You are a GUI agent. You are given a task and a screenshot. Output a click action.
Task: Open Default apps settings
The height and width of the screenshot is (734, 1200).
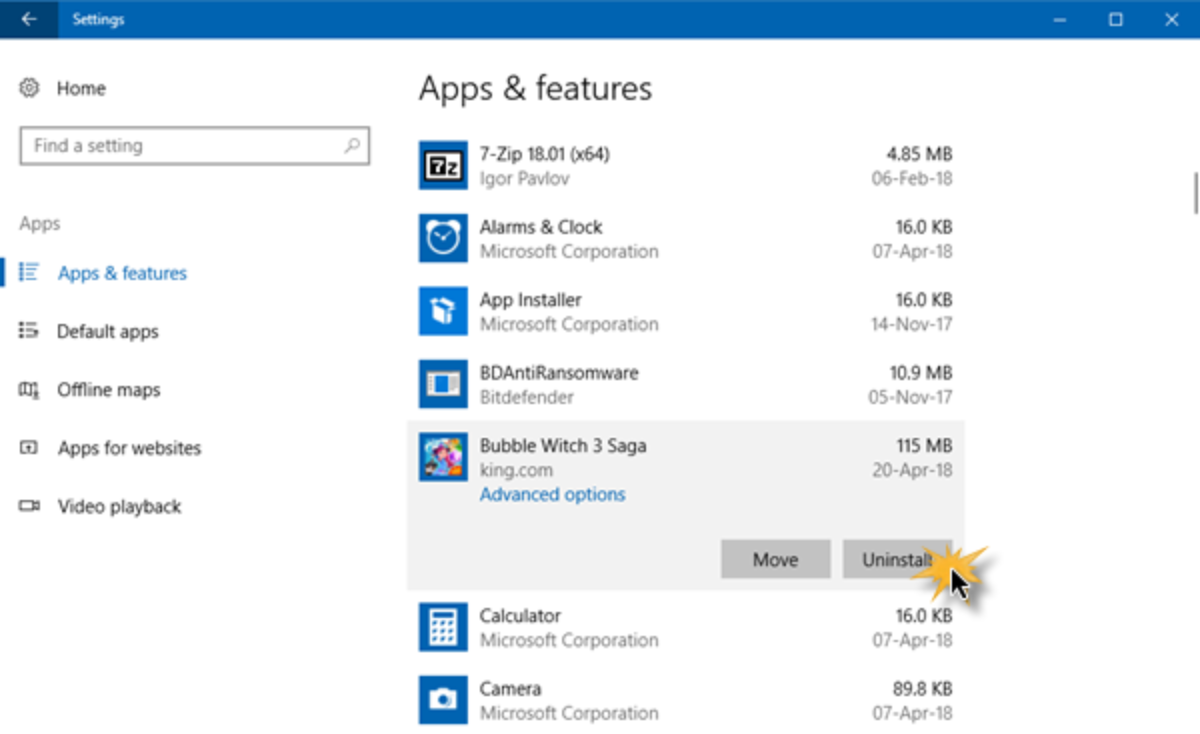107,332
